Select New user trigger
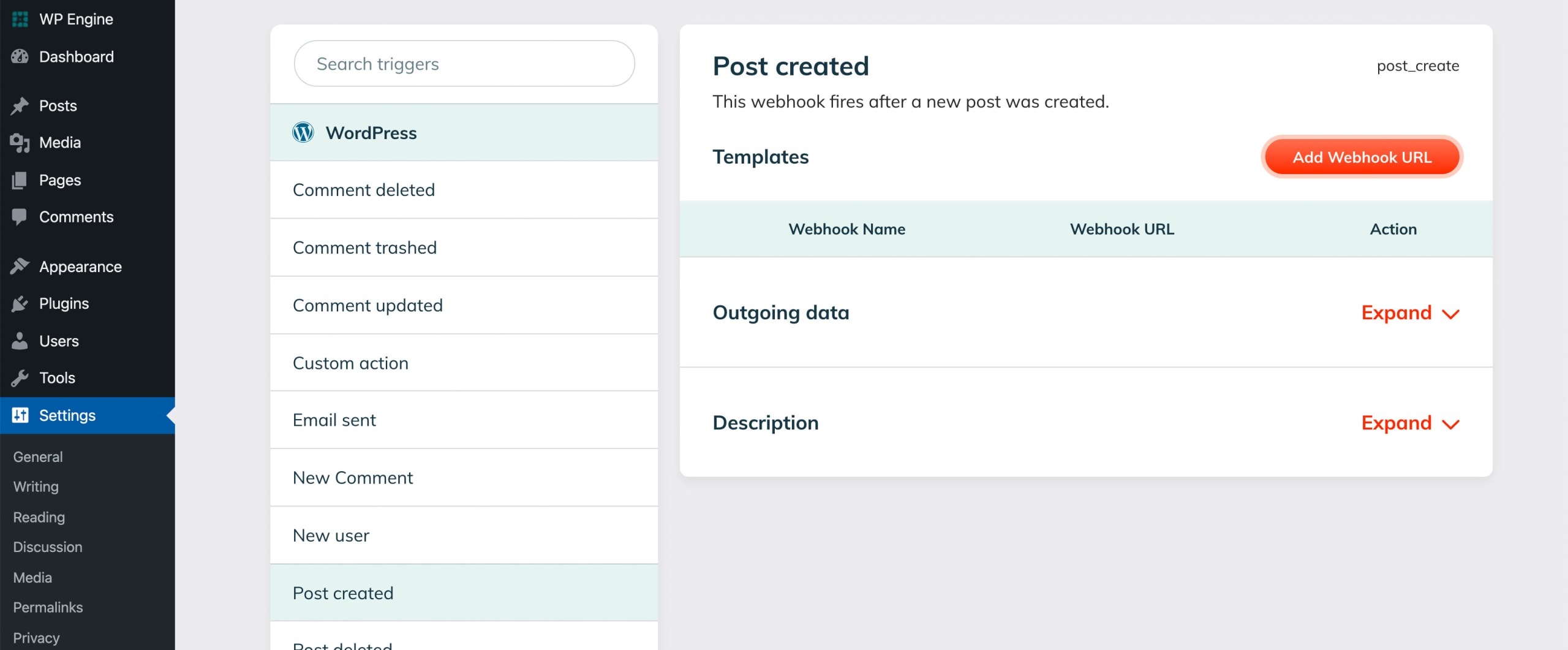The width and height of the screenshot is (1568, 650). [464, 535]
